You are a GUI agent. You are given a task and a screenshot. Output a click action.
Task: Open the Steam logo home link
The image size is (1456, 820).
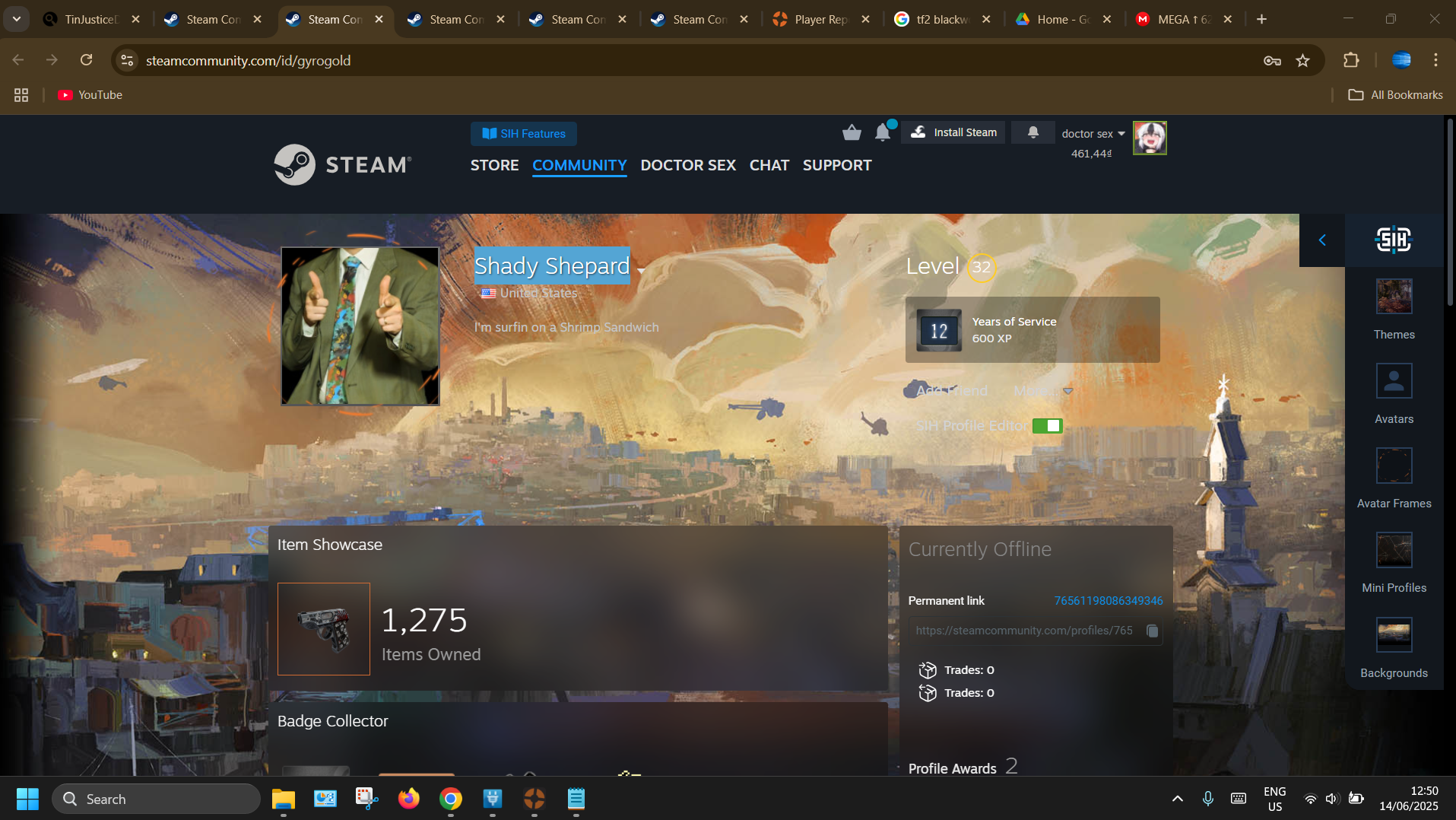point(343,164)
